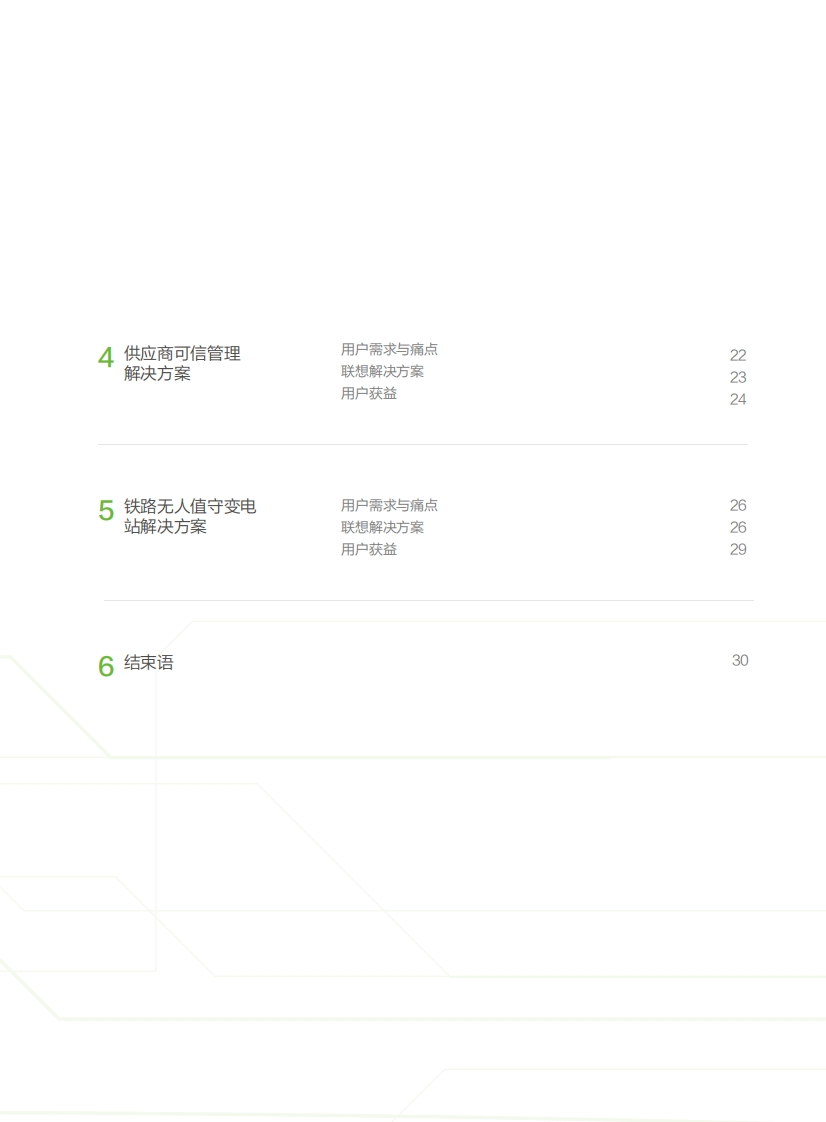
Task: Click the green section number 4
Action: (x=106, y=357)
